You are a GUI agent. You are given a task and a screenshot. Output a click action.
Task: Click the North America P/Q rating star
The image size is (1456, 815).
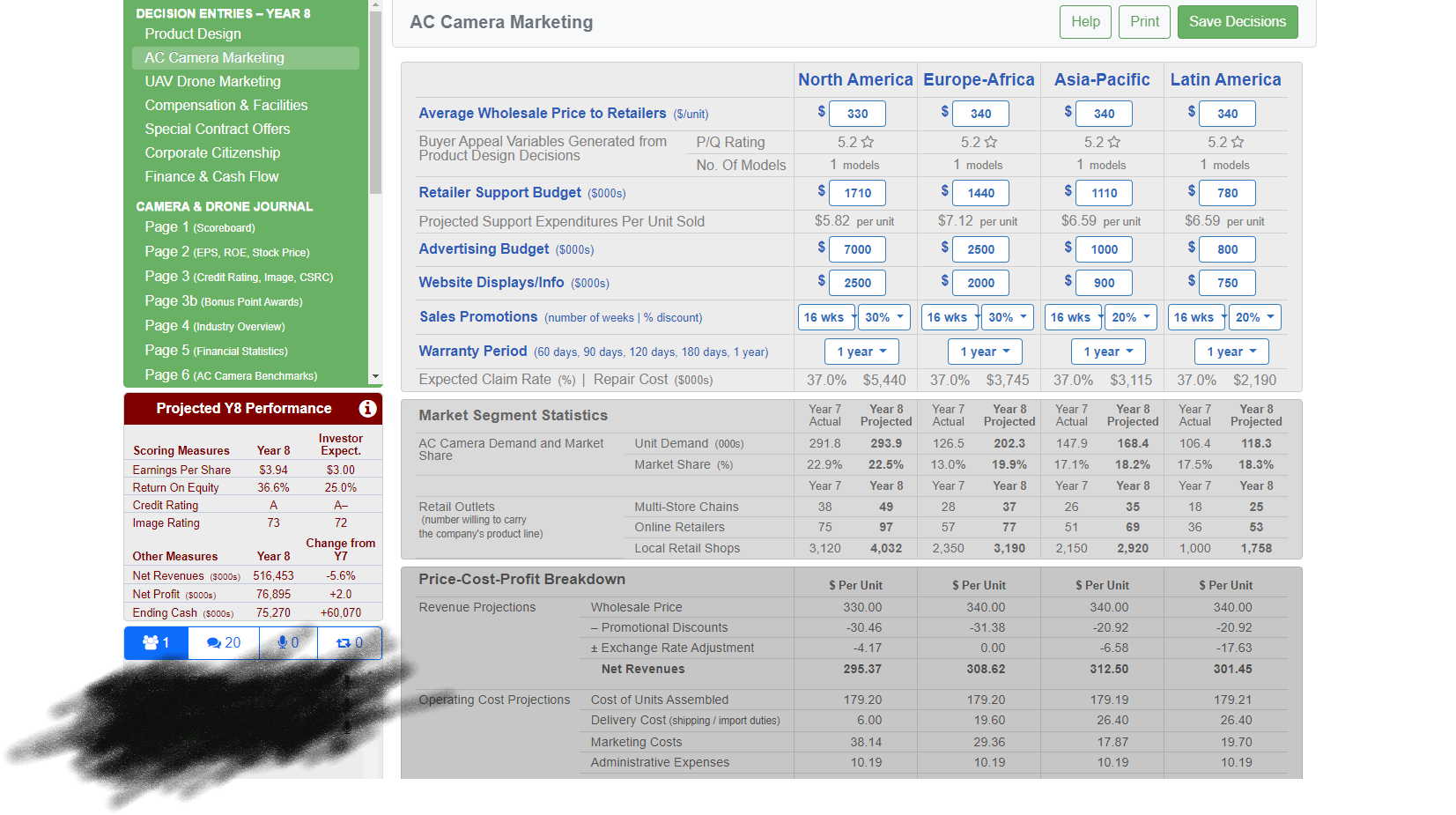coord(868,142)
